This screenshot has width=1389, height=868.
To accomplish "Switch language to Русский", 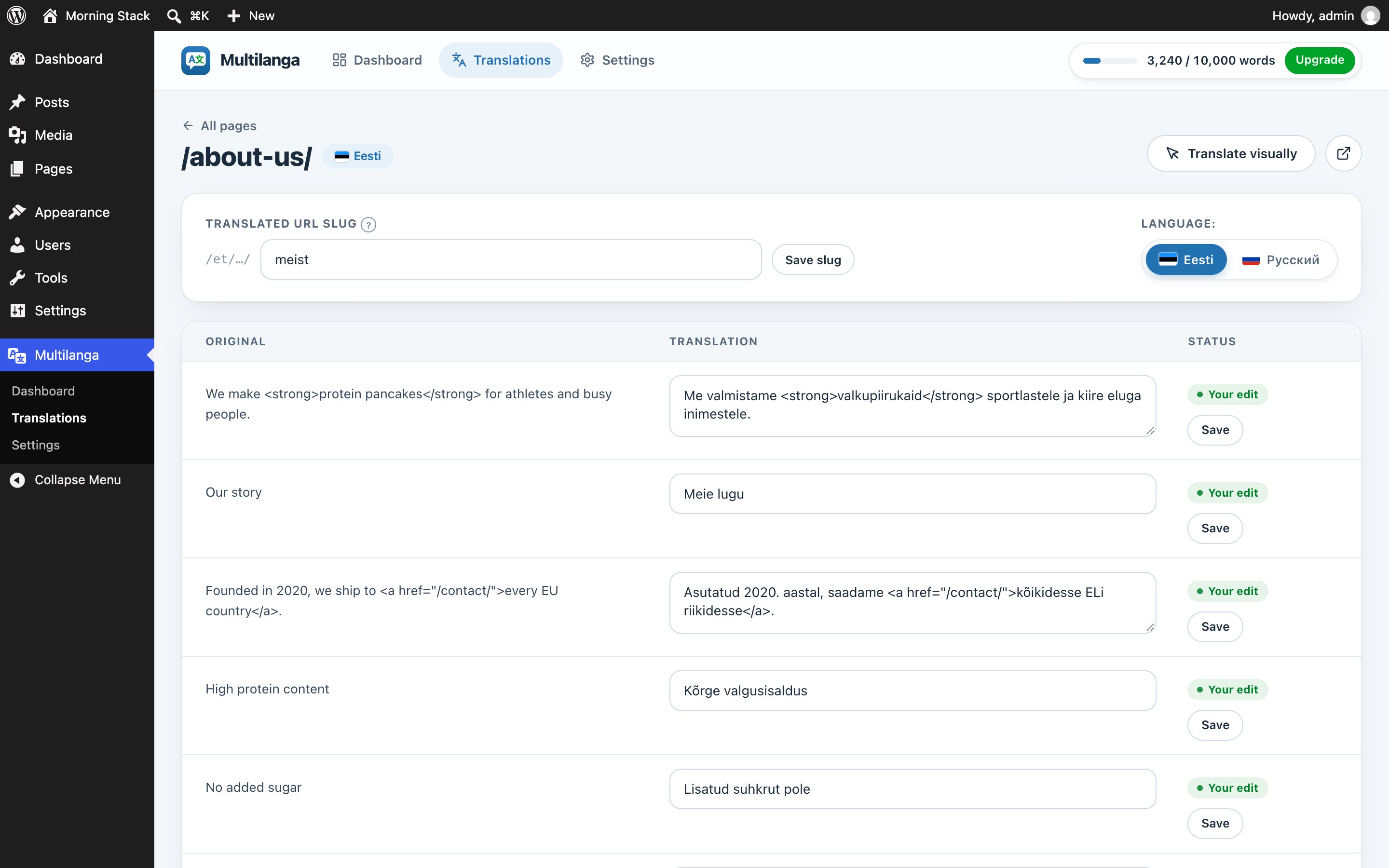I will pyautogui.click(x=1280, y=259).
